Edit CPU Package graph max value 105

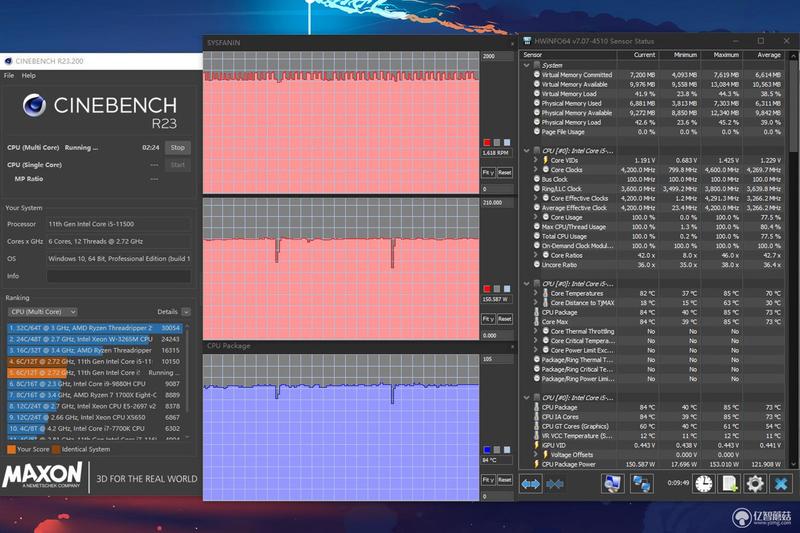497,359
